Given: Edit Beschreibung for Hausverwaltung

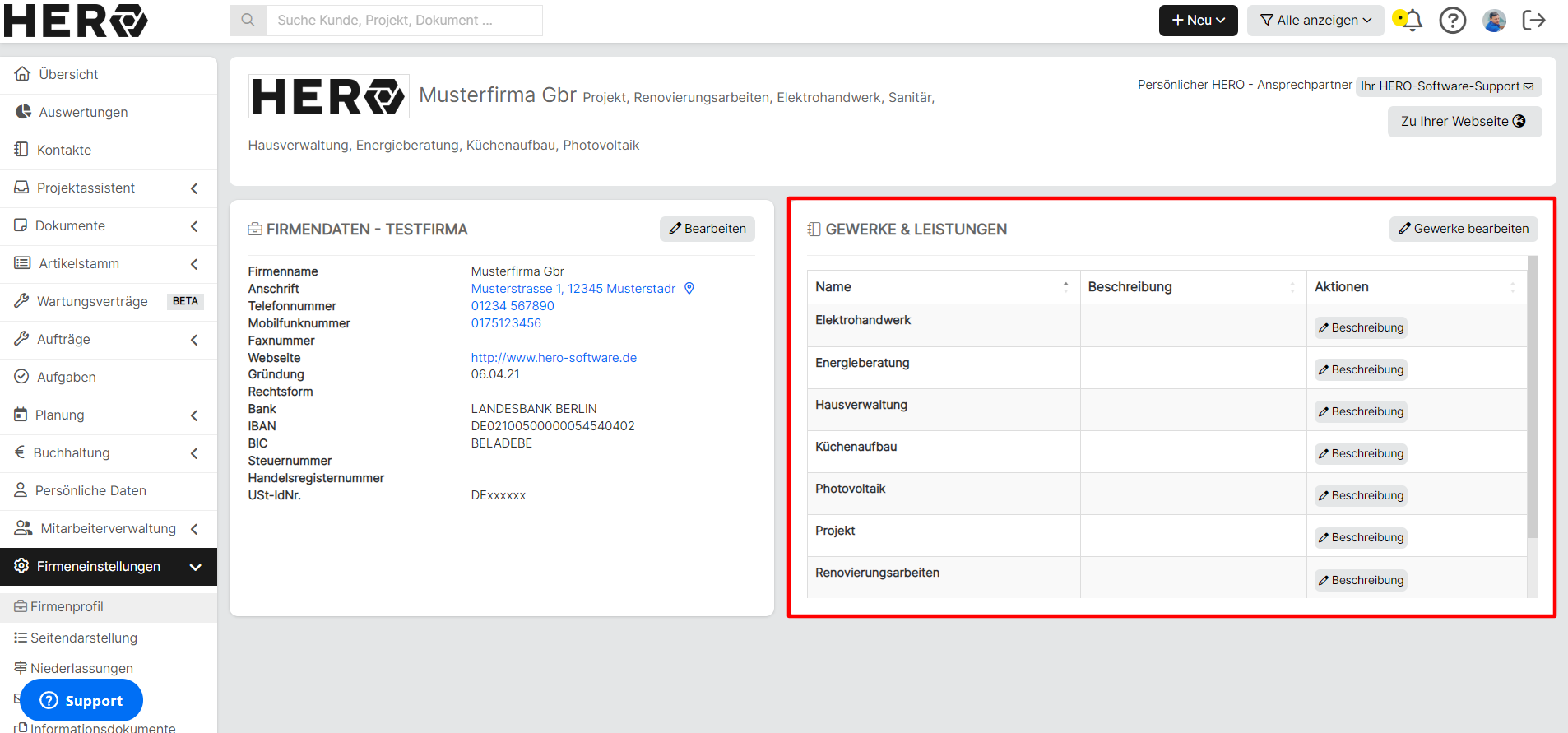Looking at the screenshot, I should pyautogui.click(x=1361, y=411).
